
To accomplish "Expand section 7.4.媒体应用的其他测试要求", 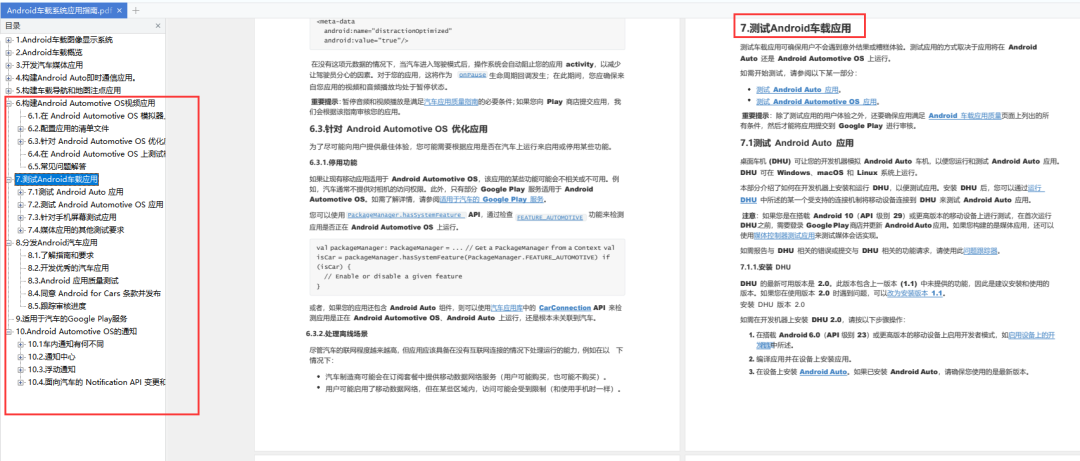I will tap(21, 229).
